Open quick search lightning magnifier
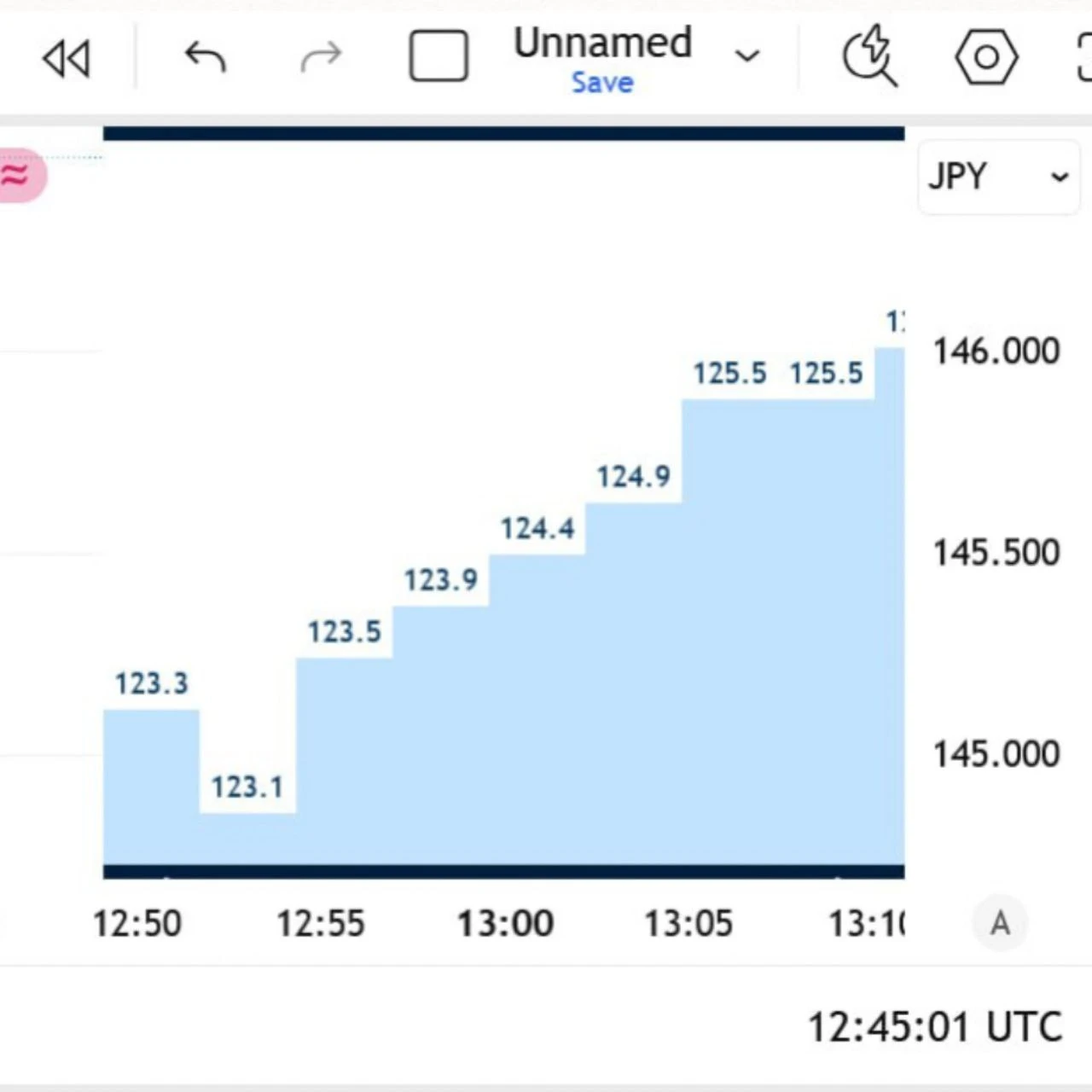 tap(870, 56)
